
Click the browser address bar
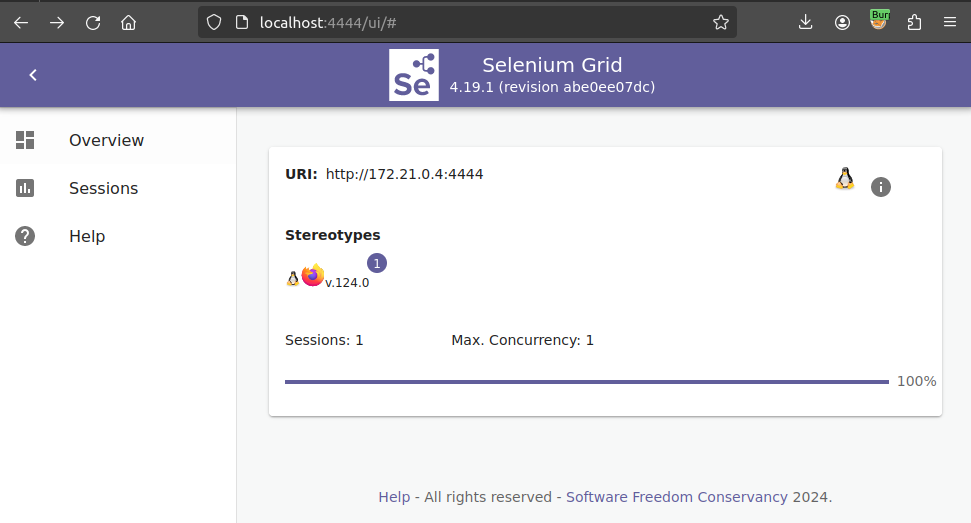(450, 22)
